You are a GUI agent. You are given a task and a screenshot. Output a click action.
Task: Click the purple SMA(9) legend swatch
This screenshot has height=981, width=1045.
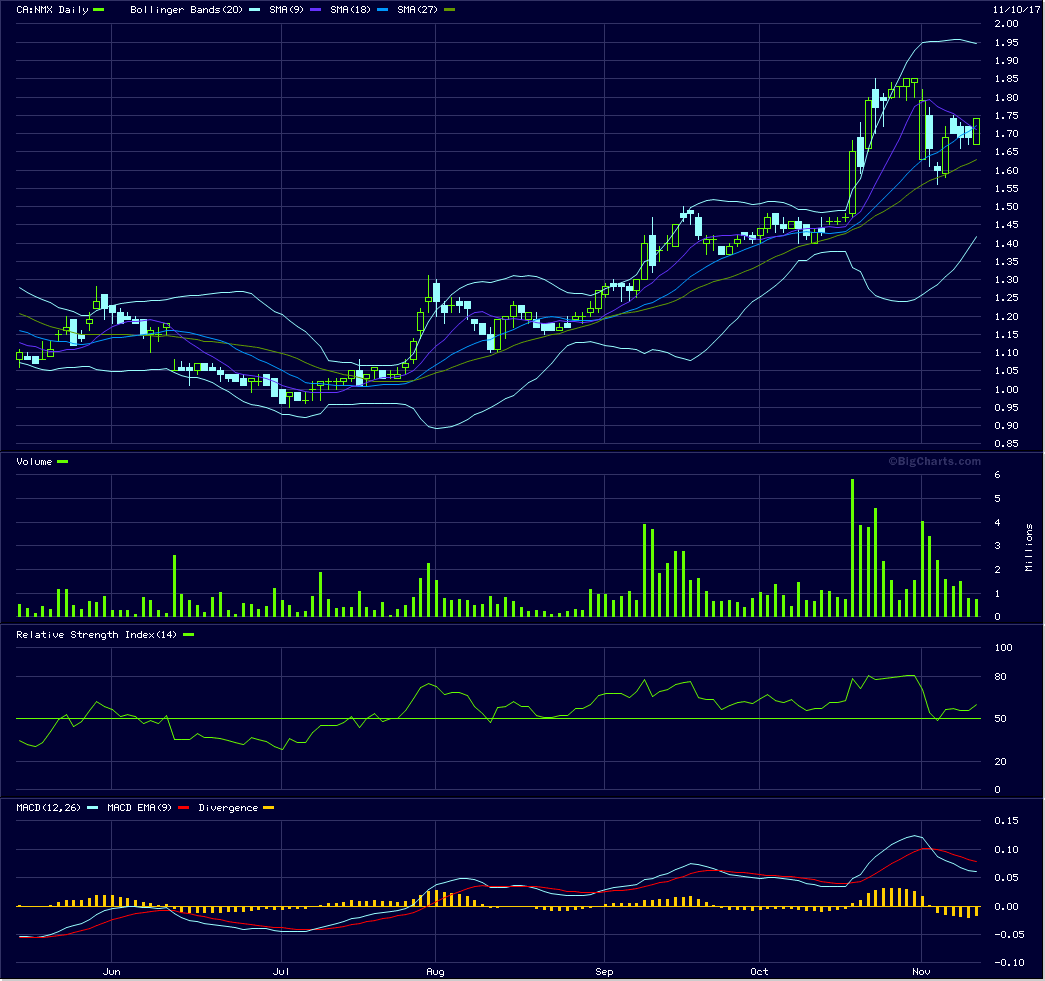315,9
